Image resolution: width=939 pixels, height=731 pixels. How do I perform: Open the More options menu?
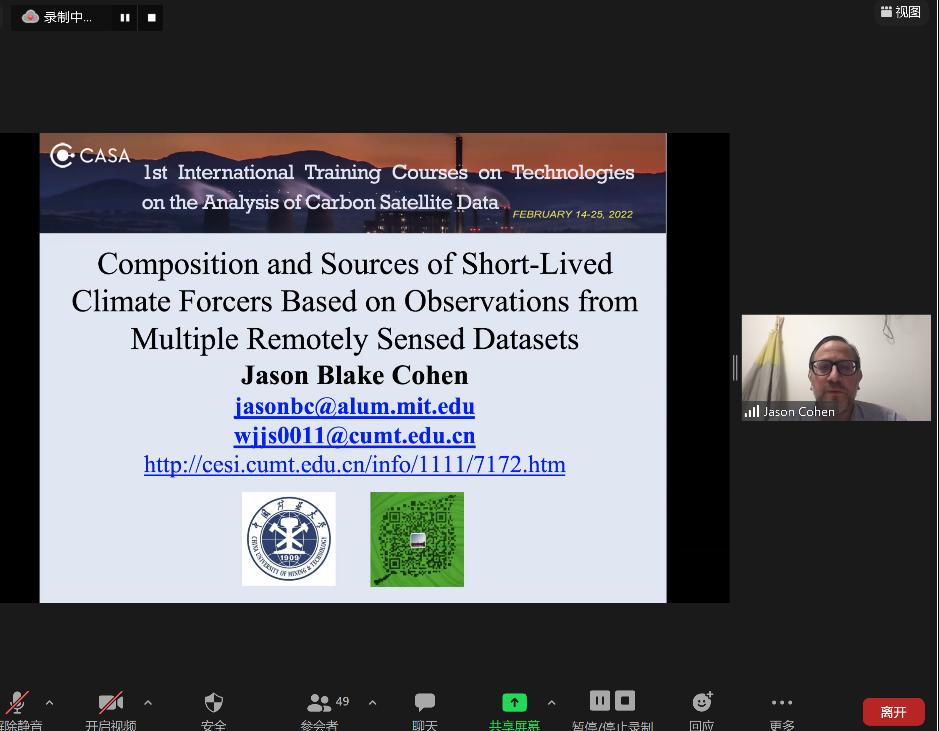(782, 703)
